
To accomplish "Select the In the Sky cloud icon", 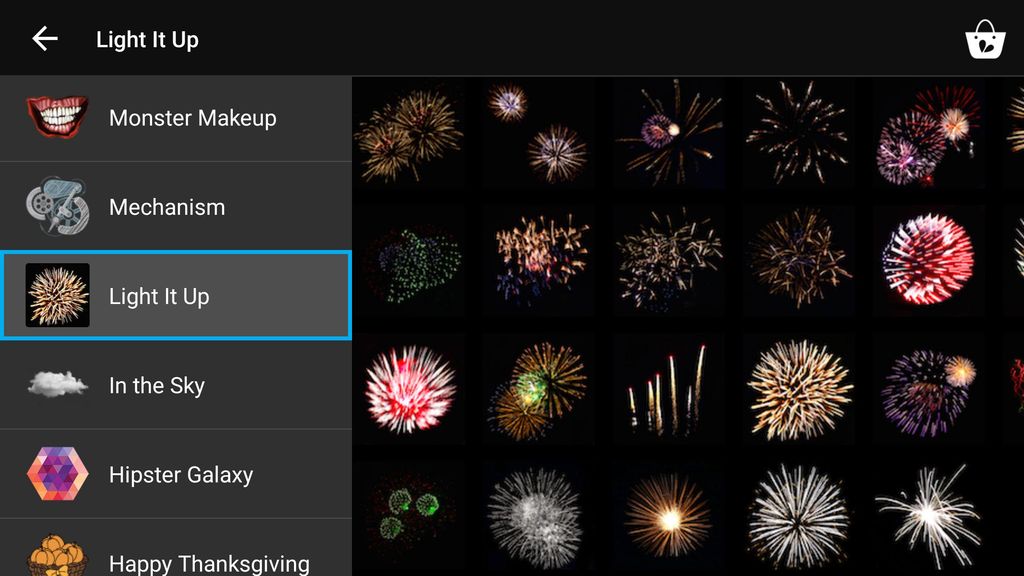I will tap(57, 385).
